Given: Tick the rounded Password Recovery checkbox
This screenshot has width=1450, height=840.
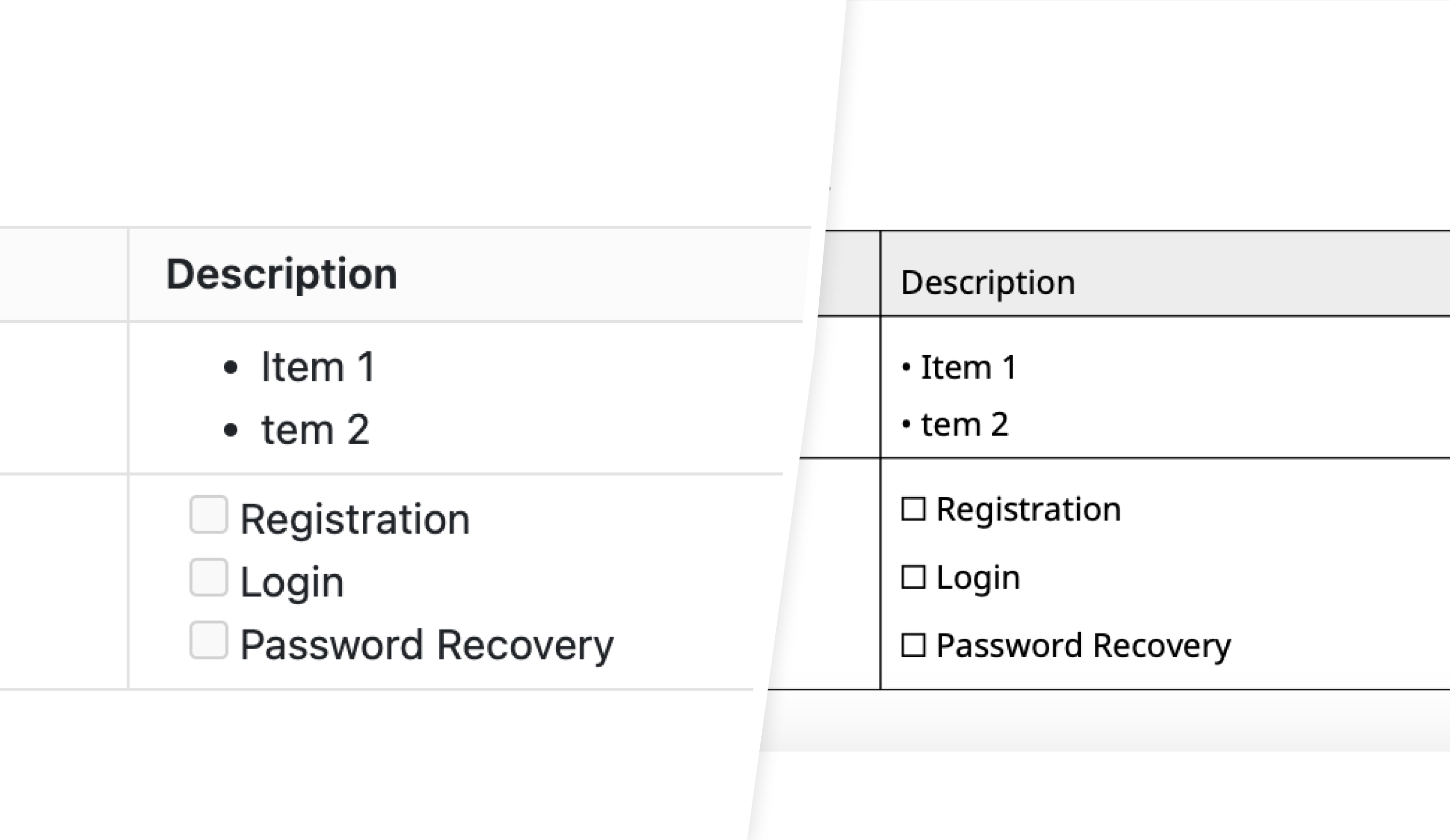Looking at the screenshot, I should point(208,640).
